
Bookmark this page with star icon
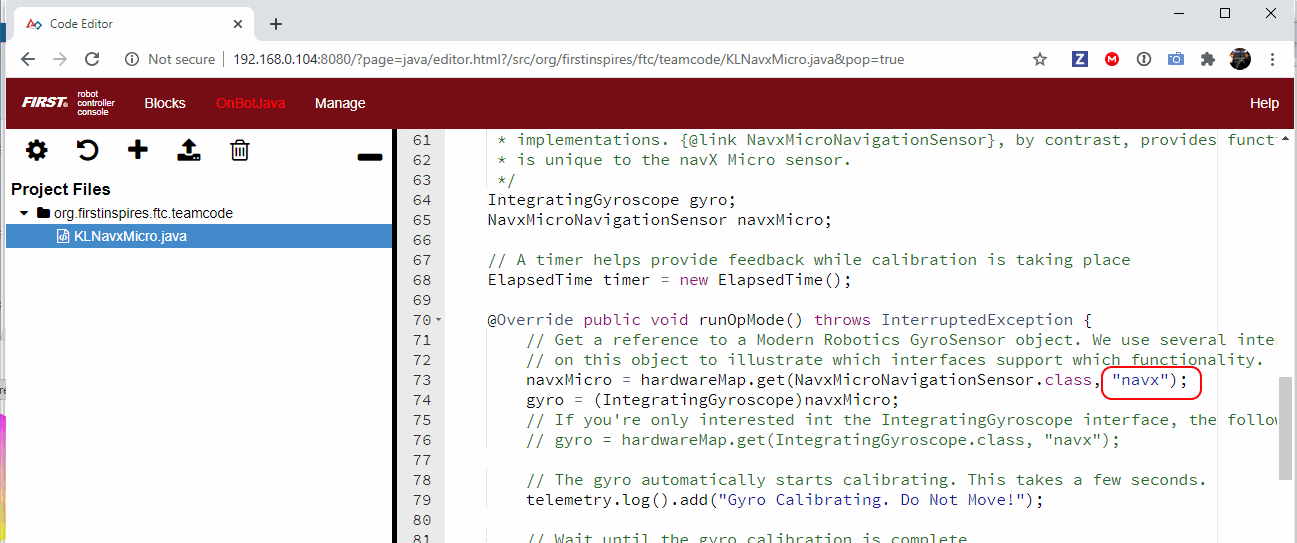1040,59
